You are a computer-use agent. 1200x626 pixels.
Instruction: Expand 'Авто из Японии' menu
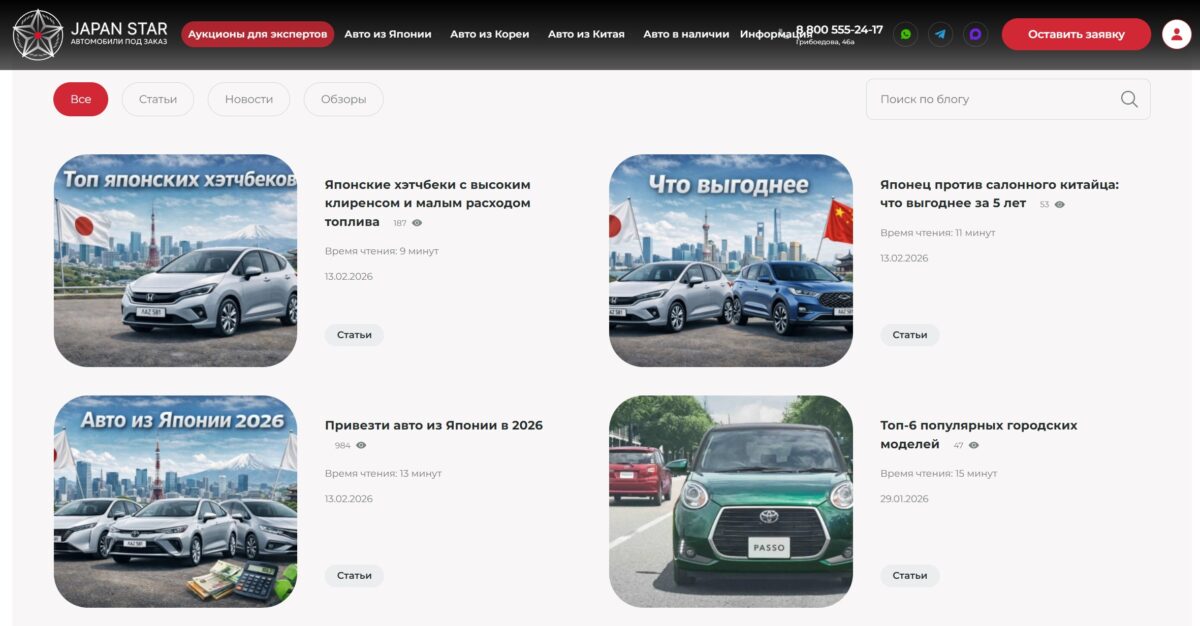pos(388,34)
